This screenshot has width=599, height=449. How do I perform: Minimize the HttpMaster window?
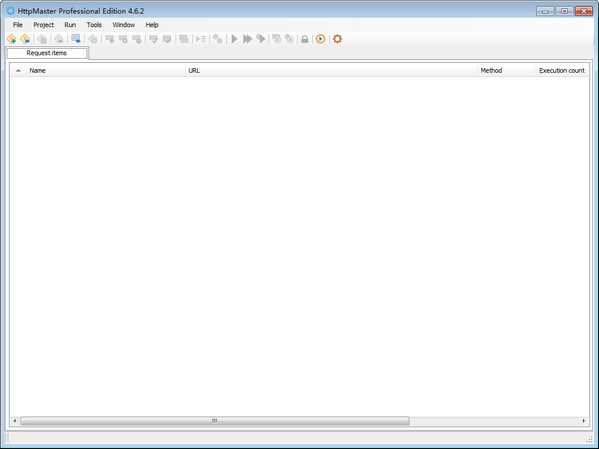tap(545, 11)
